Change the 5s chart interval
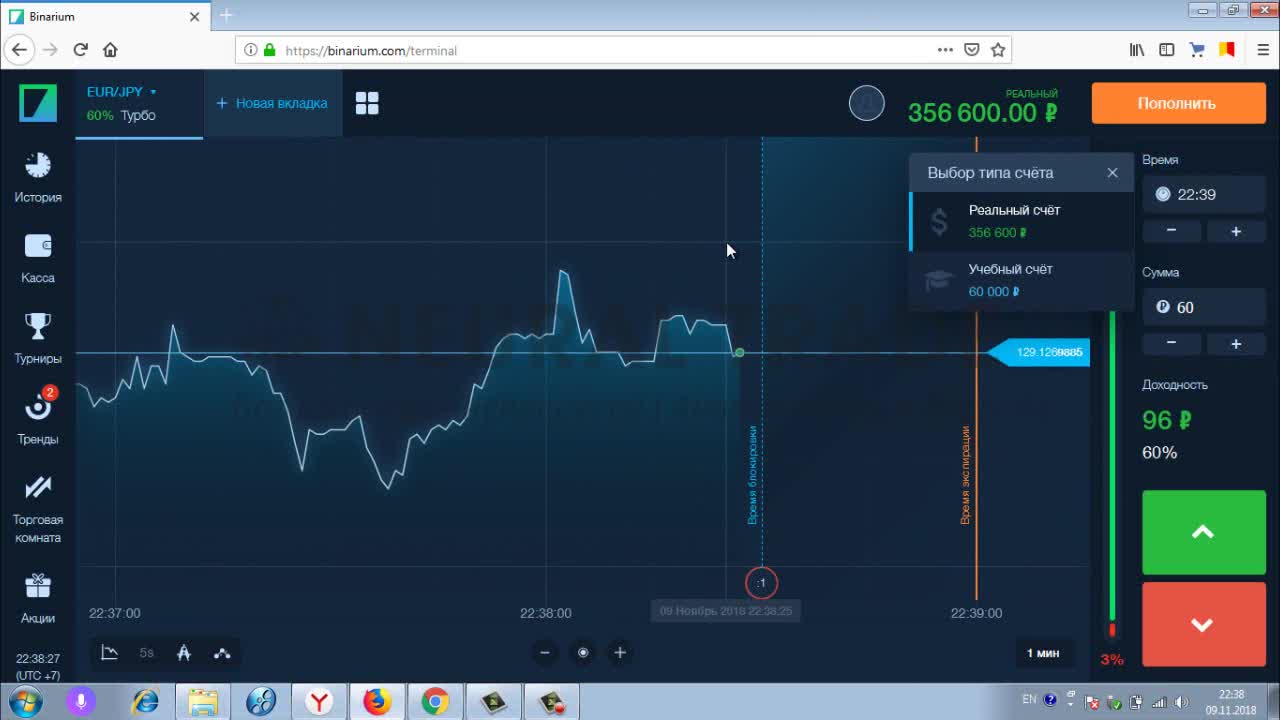 tap(147, 653)
